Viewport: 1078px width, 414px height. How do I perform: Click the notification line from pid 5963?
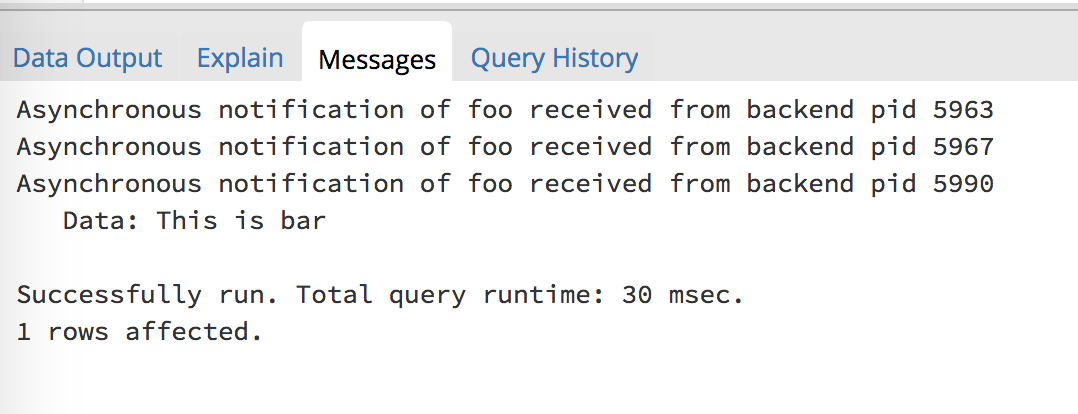point(504,110)
